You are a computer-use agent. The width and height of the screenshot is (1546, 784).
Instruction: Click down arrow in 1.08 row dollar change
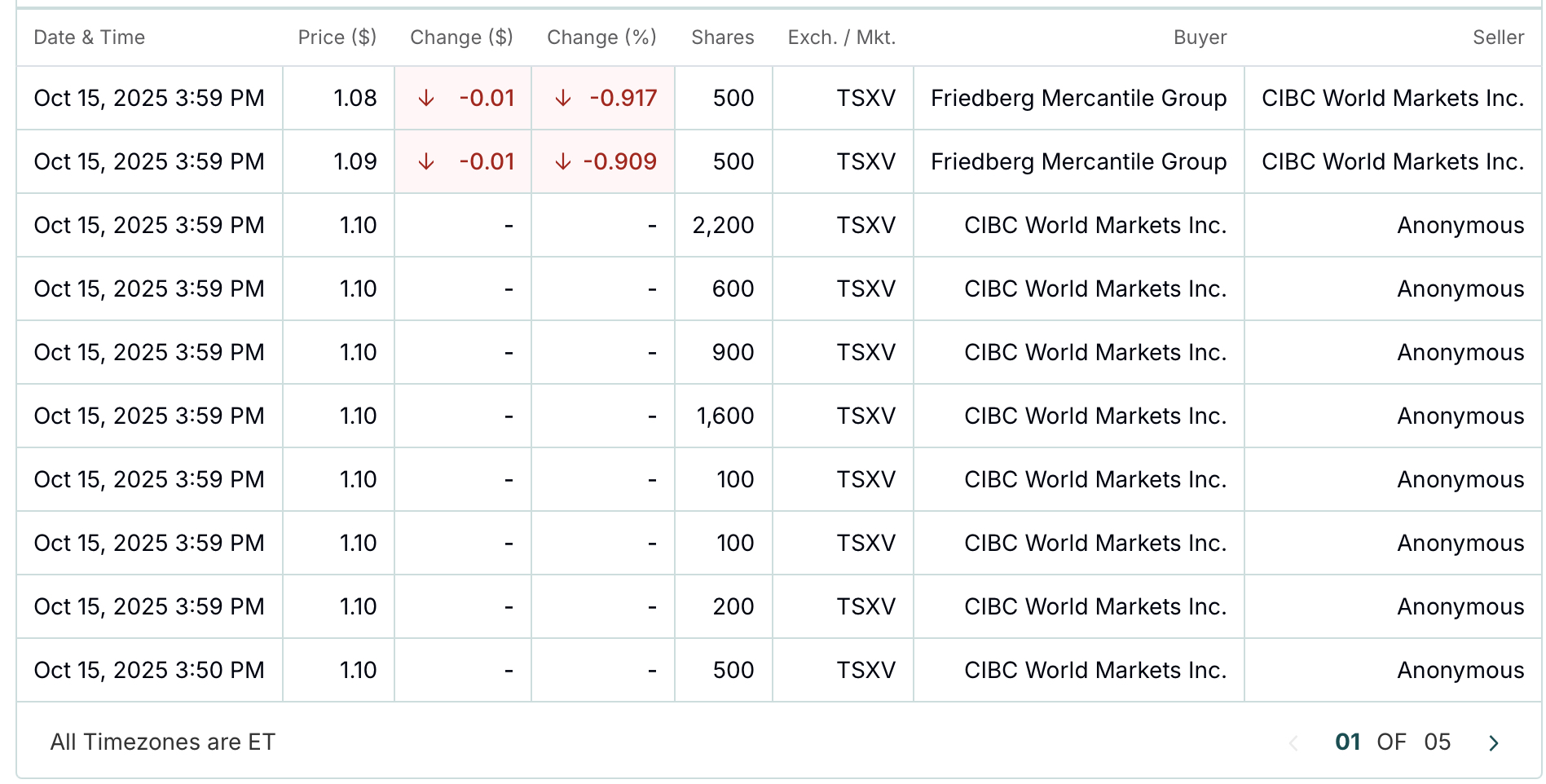425,99
